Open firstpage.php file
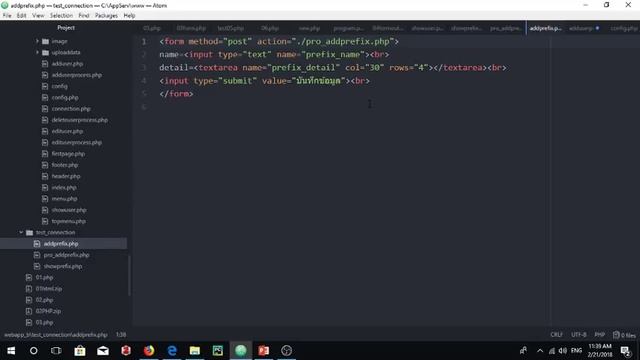The image size is (640, 360). point(68,153)
